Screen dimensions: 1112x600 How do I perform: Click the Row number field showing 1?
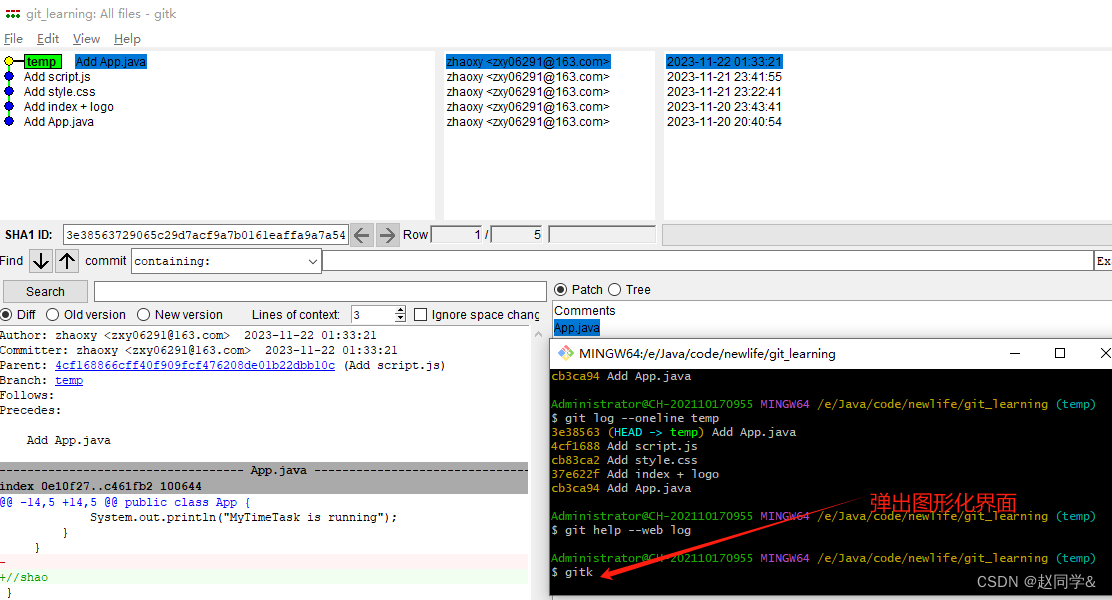tap(457, 235)
